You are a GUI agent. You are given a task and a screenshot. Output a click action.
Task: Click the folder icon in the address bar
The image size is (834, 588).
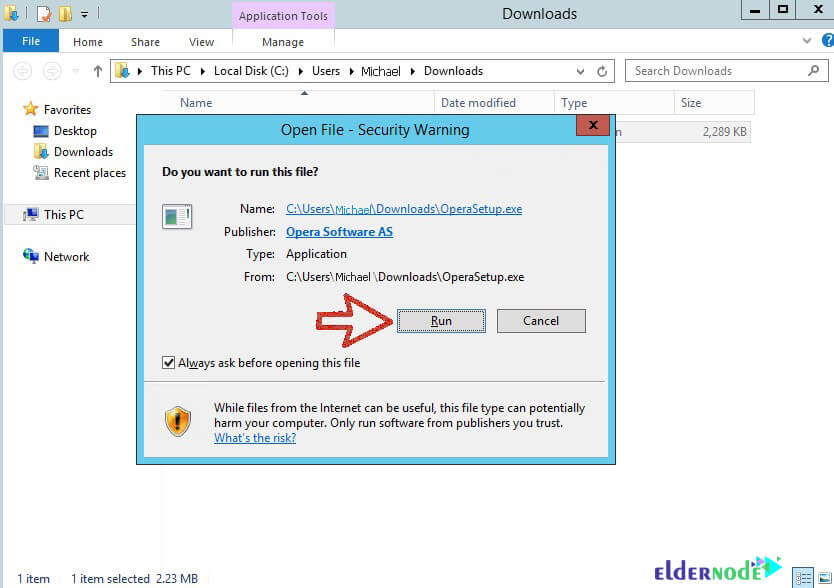pos(123,71)
